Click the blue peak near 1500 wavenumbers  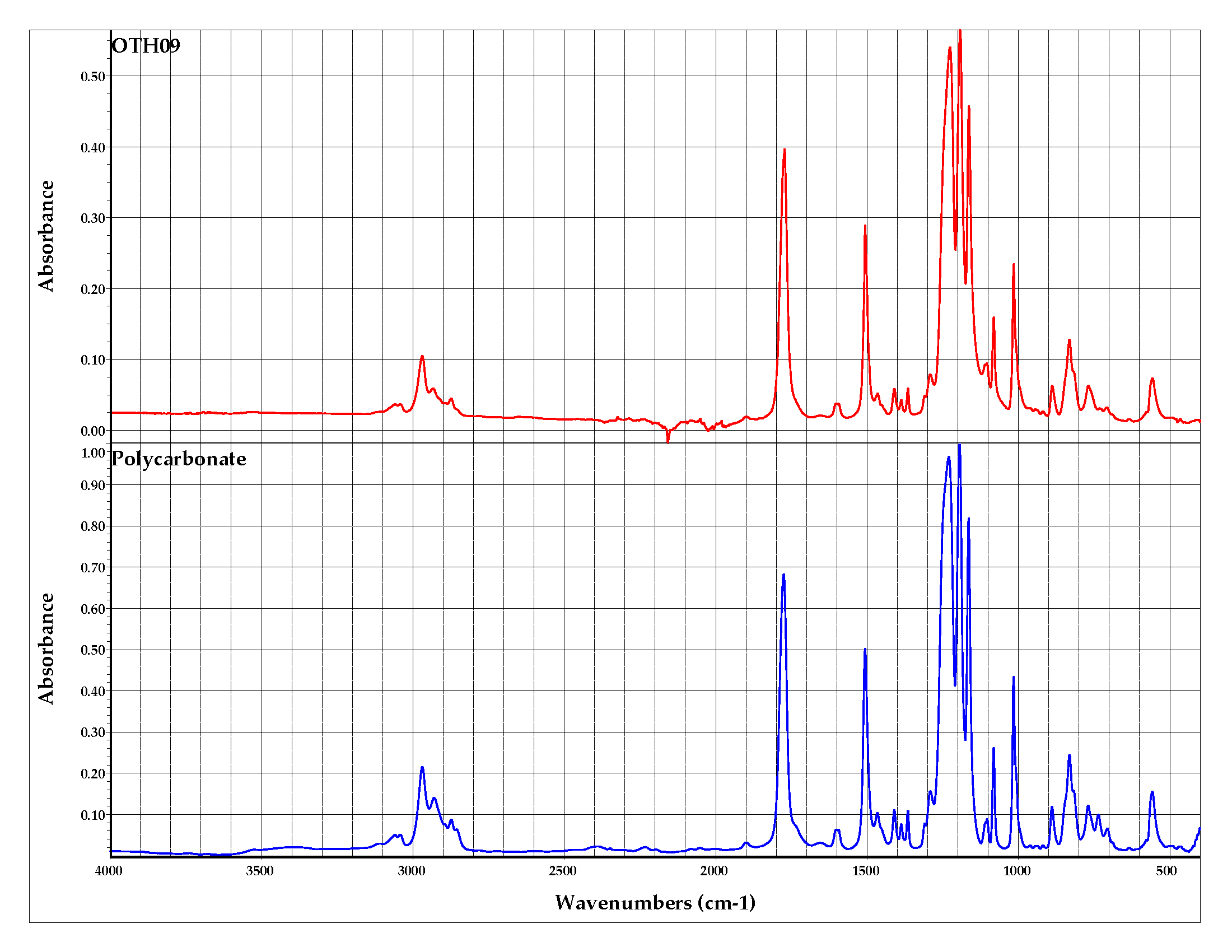(865, 650)
